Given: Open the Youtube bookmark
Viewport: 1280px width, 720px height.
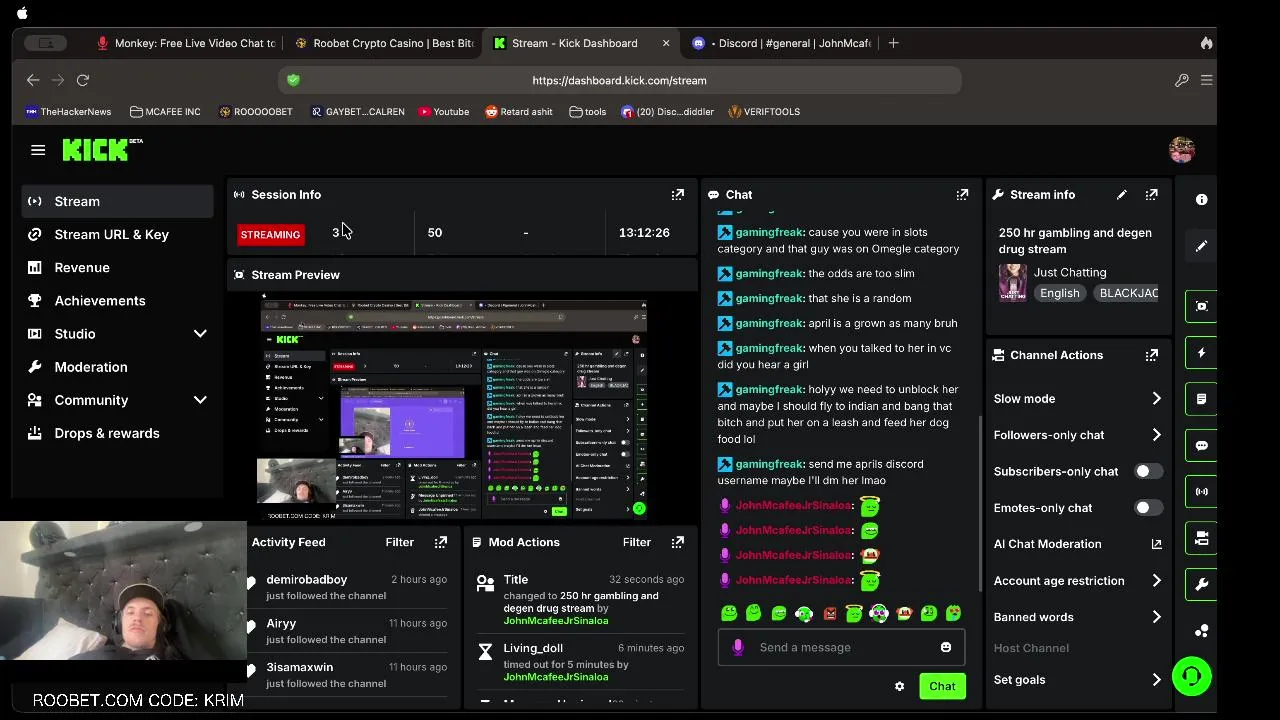Looking at the screenshot, I should pos(444,112).
